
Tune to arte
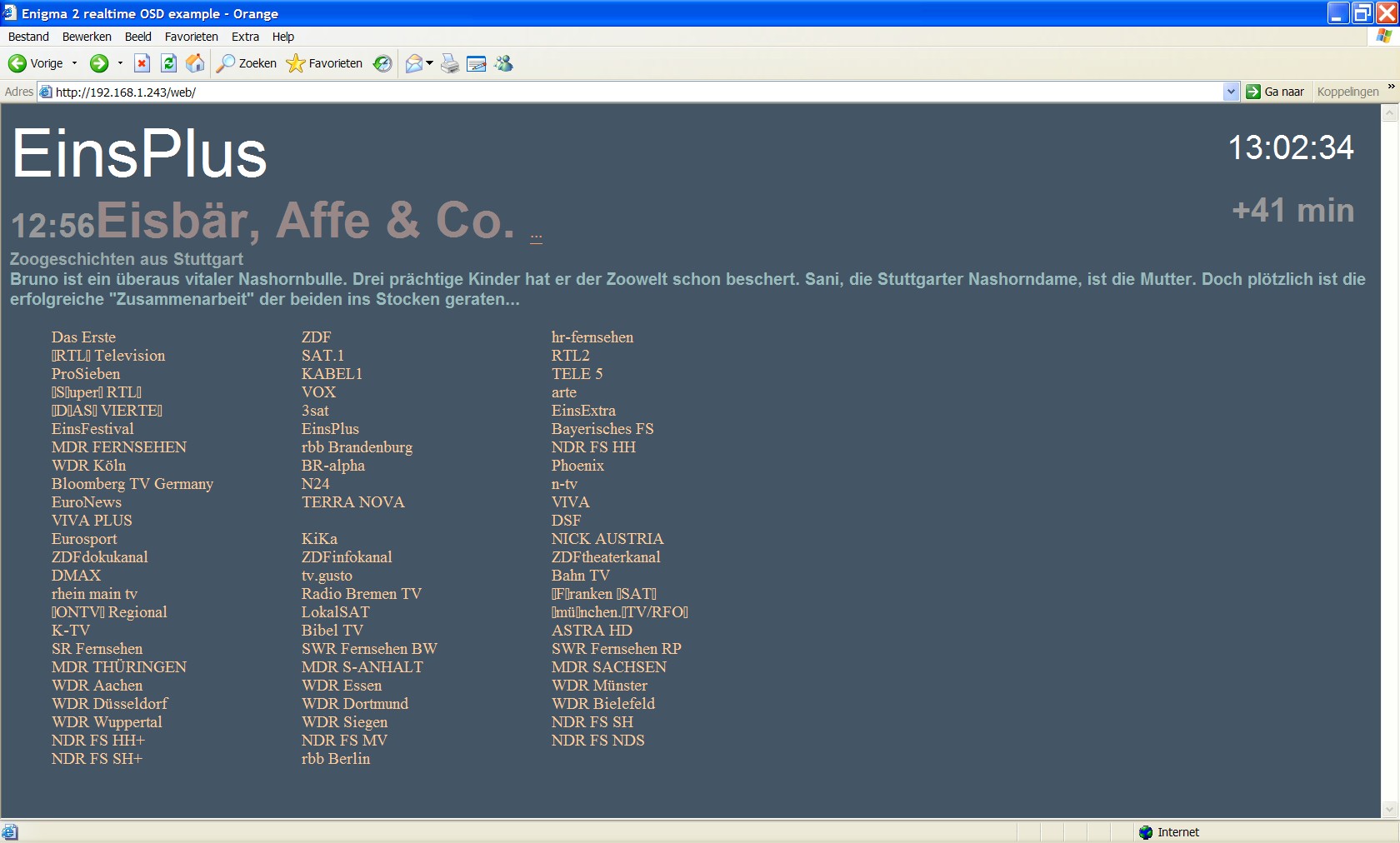[564, 392]
